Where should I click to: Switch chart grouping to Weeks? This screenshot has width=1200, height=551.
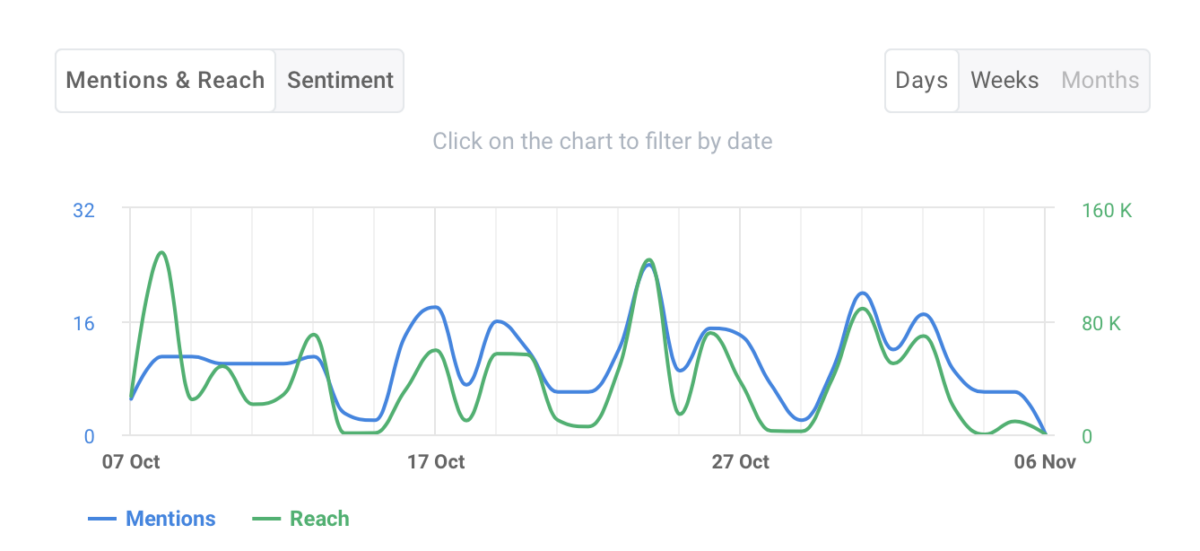tap(1004, 81)
